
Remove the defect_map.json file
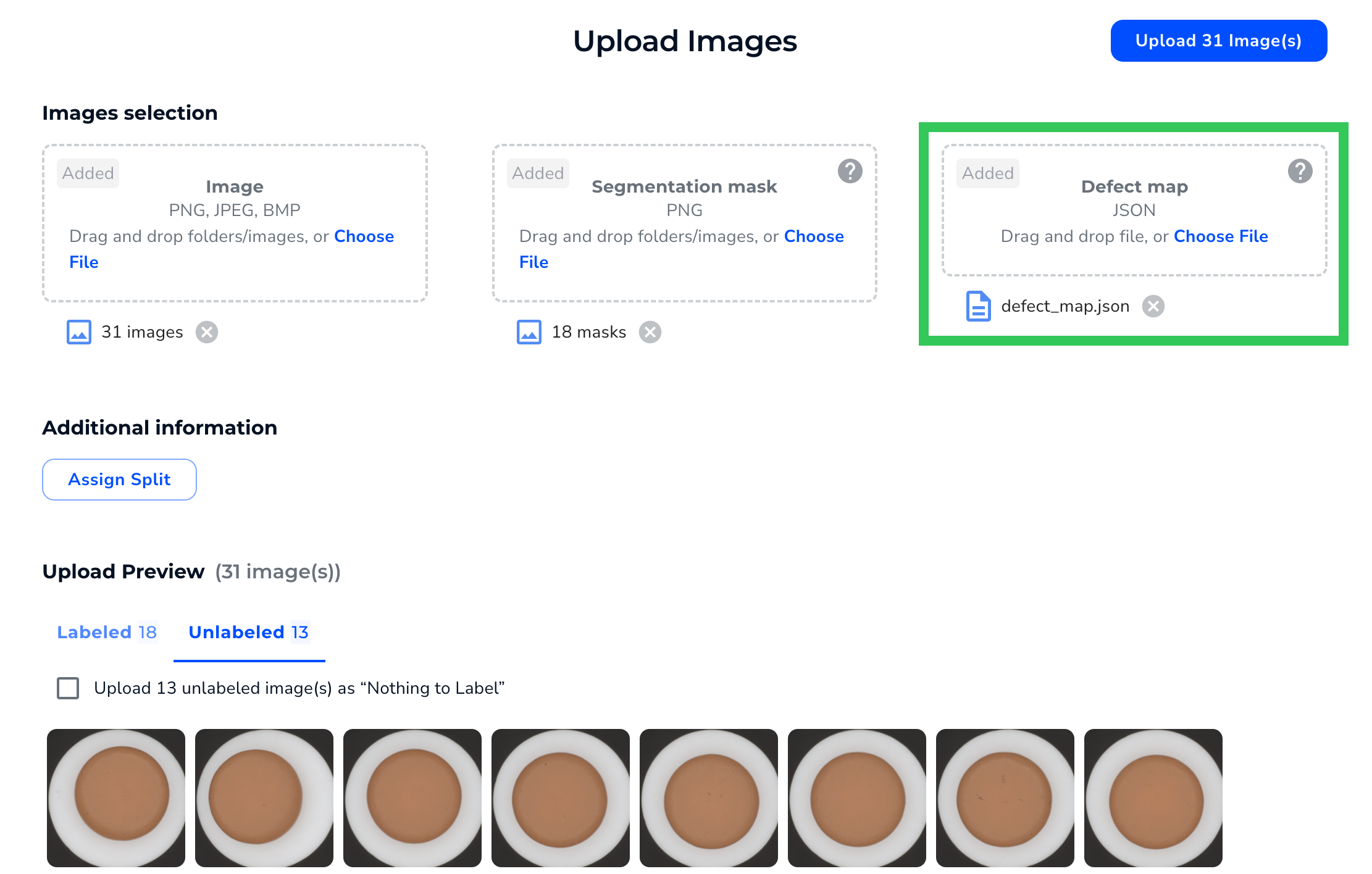point(1153,306)
